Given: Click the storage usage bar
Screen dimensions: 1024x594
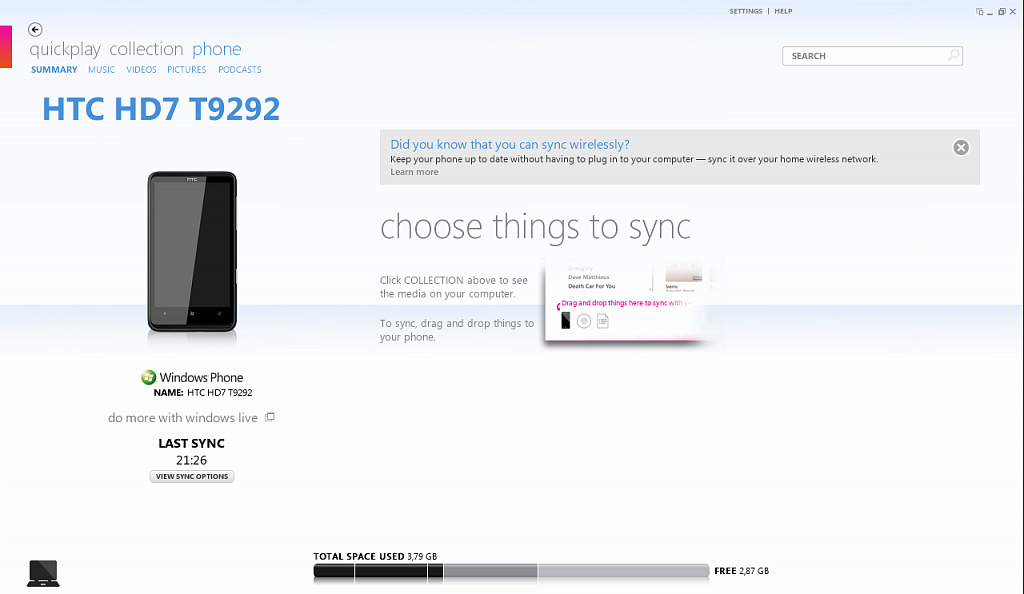Looking at the screenshot, I should pos(511,572).
